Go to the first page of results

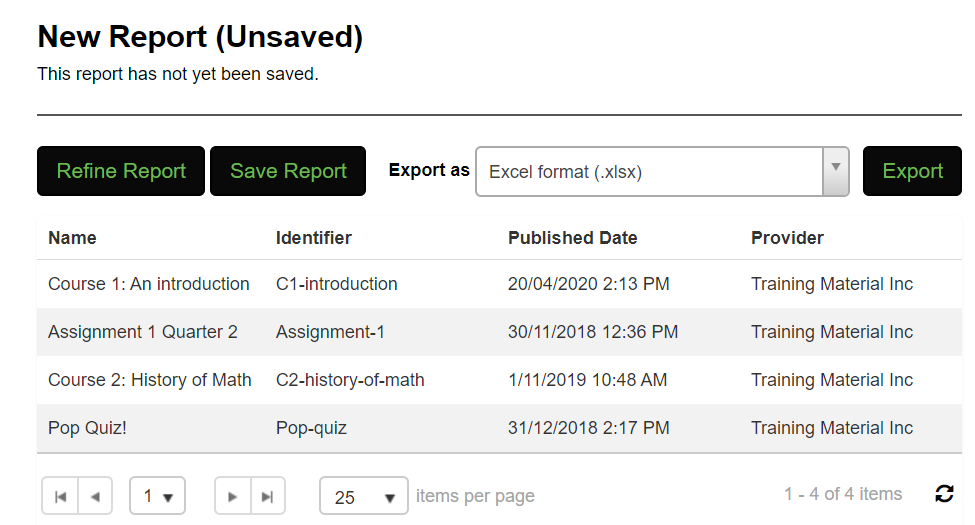pyautogui.click(x=60, y=496)
